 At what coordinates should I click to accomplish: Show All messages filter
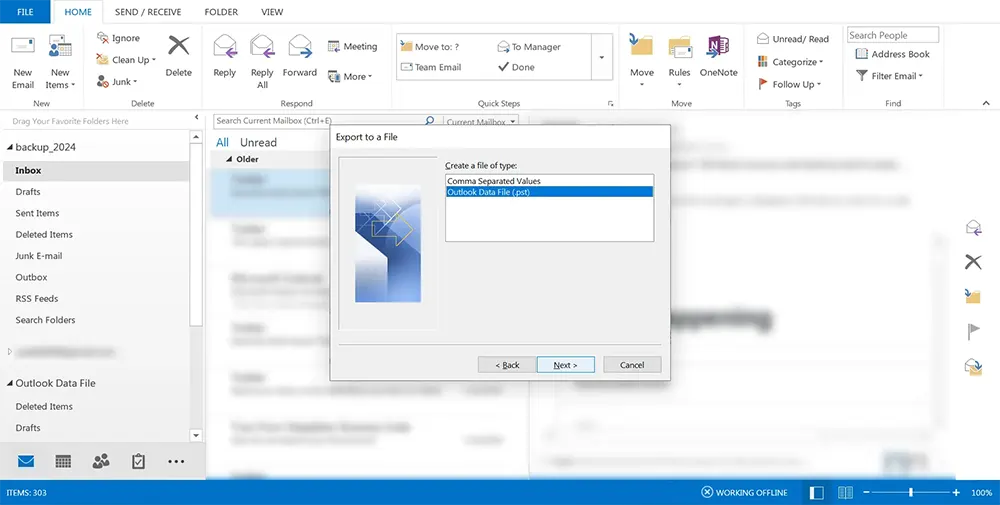pos(222,142)
